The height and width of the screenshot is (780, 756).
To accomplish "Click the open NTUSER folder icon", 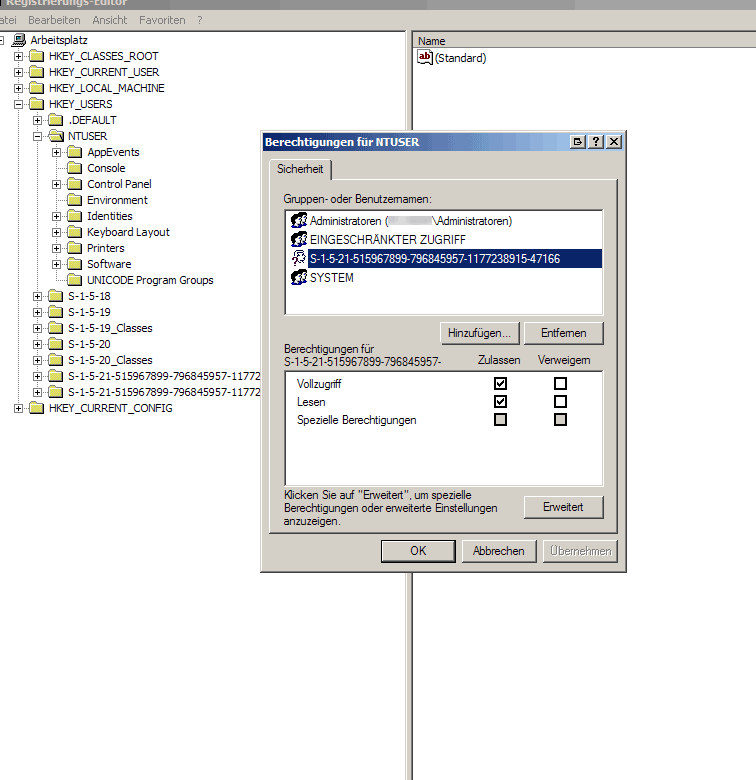I will point(56,136).
